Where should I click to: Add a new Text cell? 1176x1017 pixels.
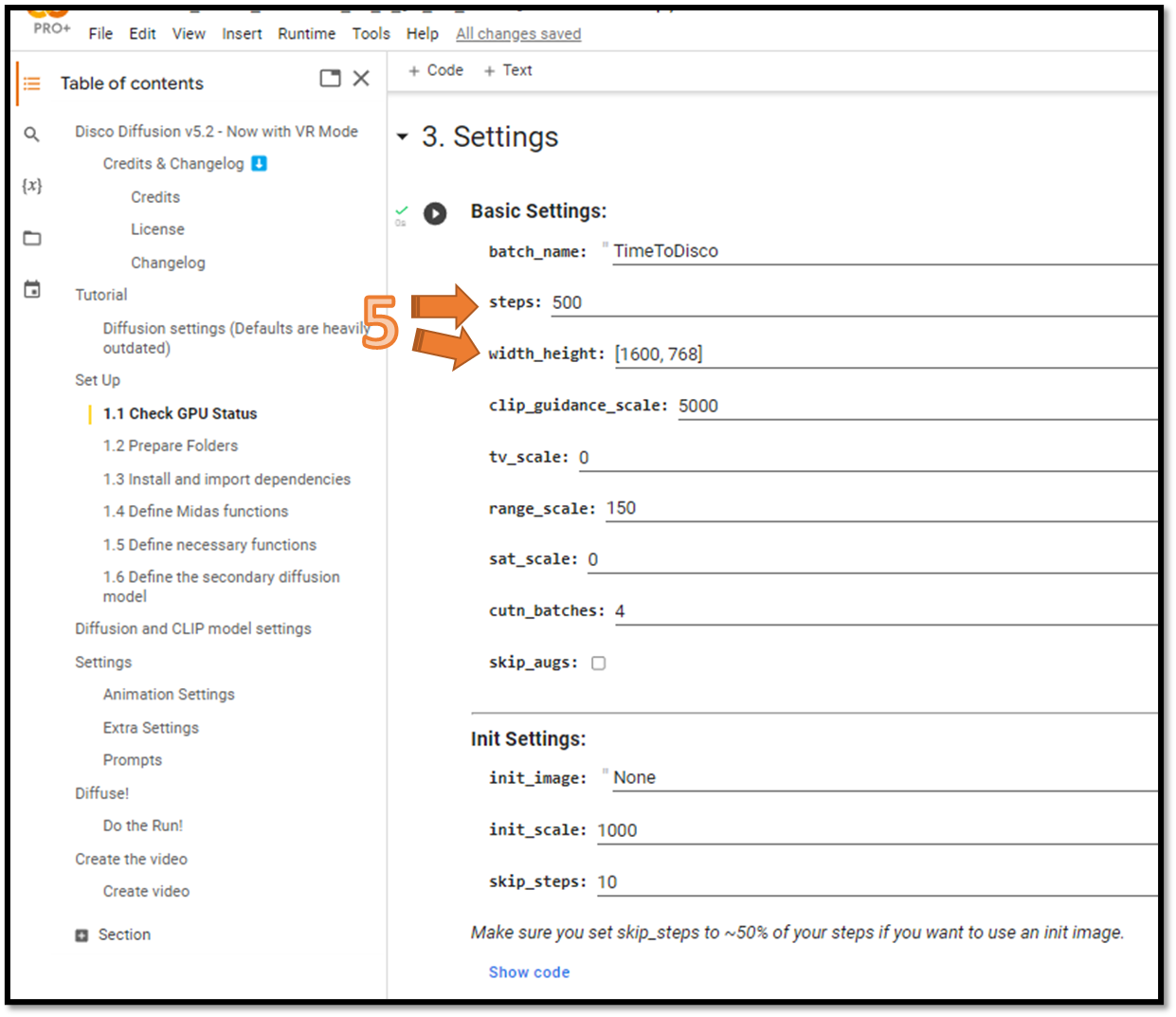coord(508,70)
